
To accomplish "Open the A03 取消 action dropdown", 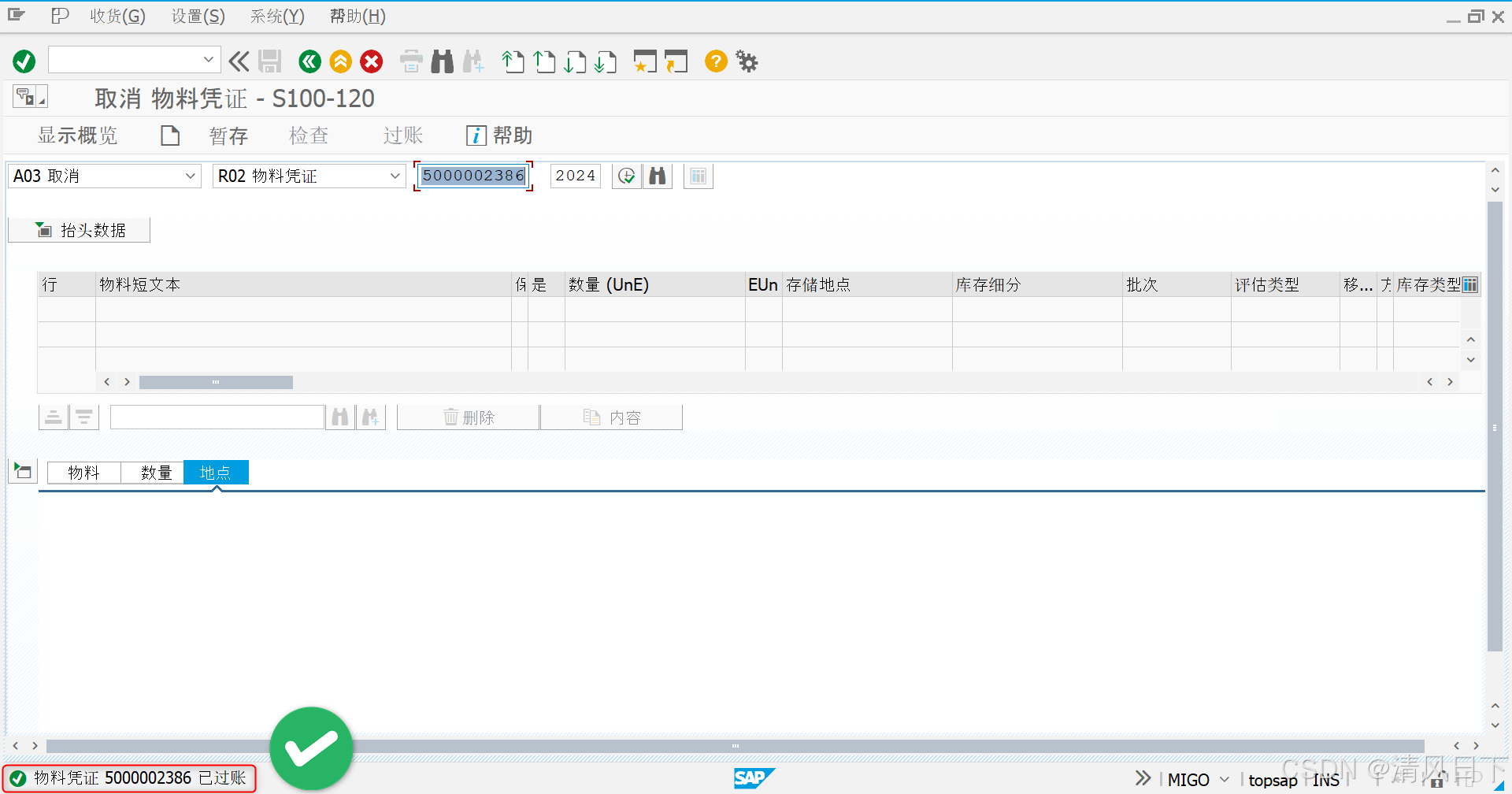I will pos(189,176).
